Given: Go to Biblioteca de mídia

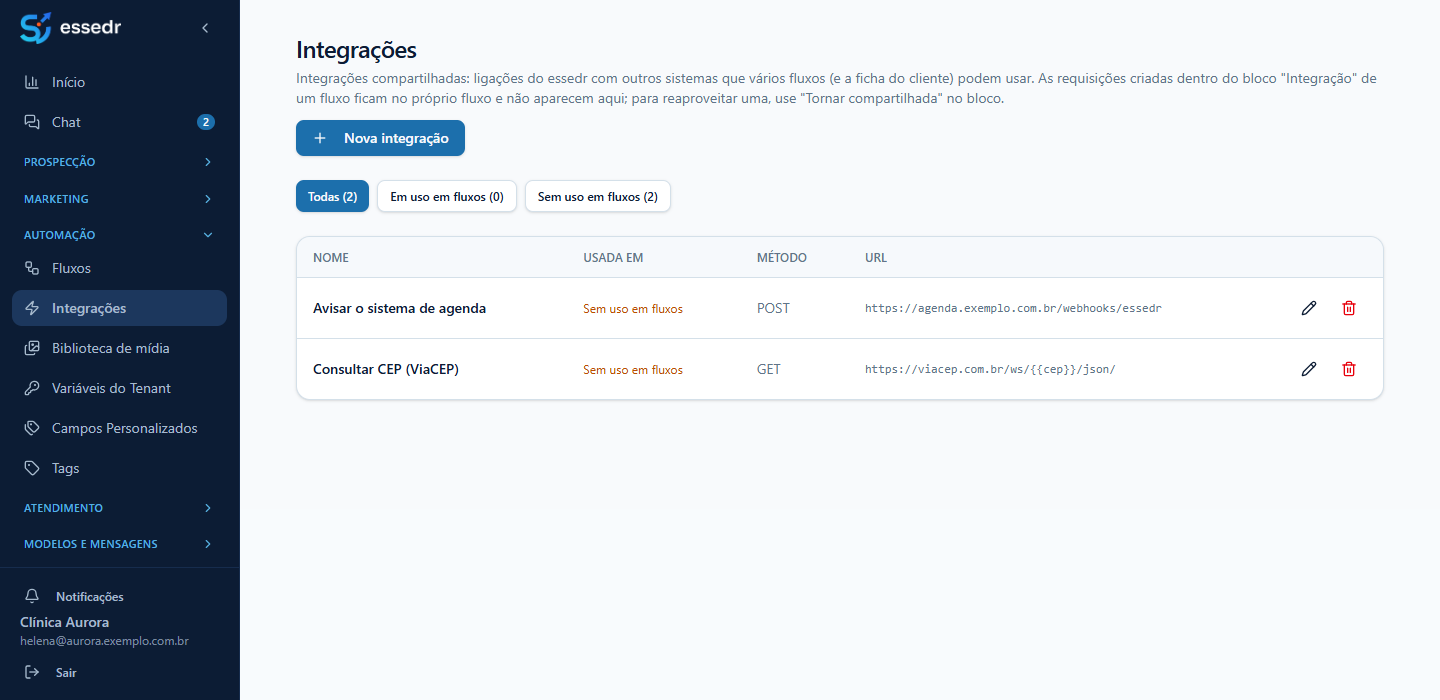Looking at the screenshot, I should coord(119,348).
